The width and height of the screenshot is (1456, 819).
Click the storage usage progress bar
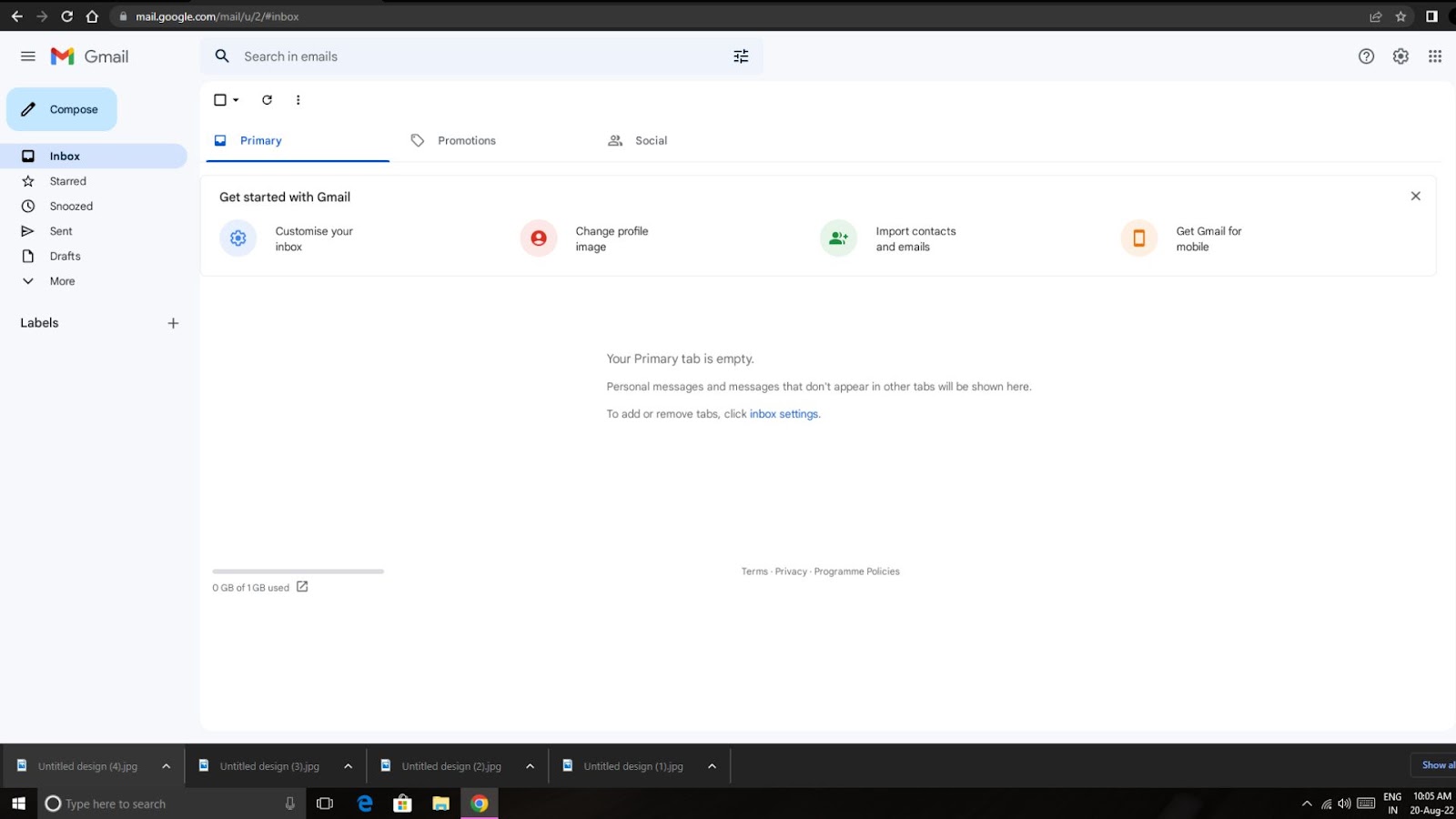click(298, 571)
